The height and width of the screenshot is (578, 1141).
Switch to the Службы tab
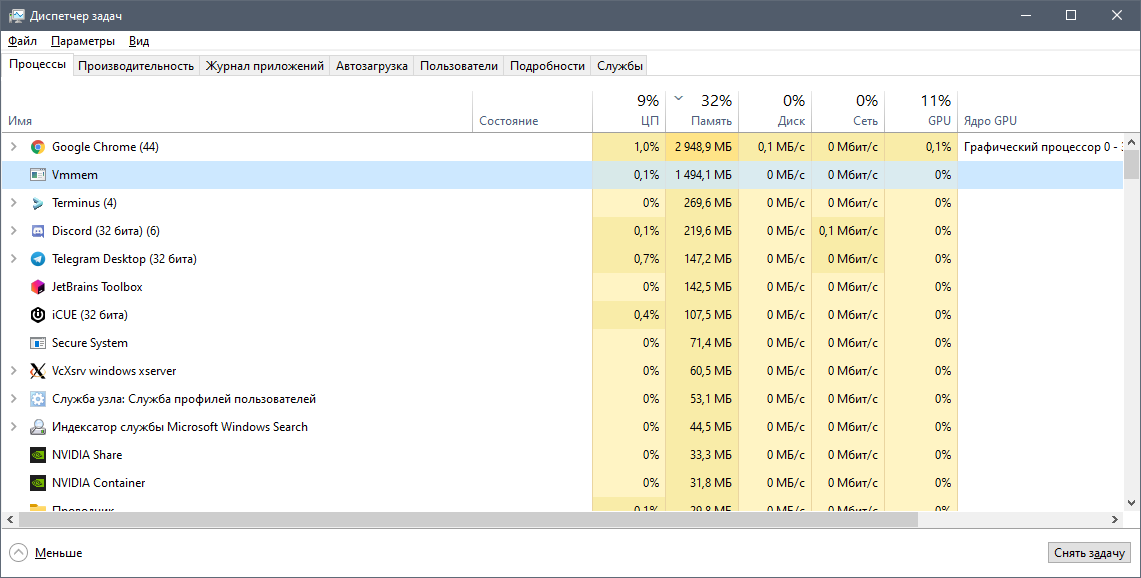[620, 66]
